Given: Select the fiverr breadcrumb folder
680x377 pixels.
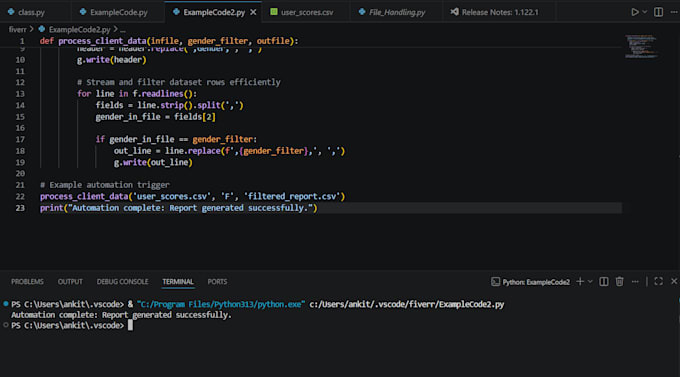Looking at the screenshot, I should pyautogui.click(x=18, y=30).
